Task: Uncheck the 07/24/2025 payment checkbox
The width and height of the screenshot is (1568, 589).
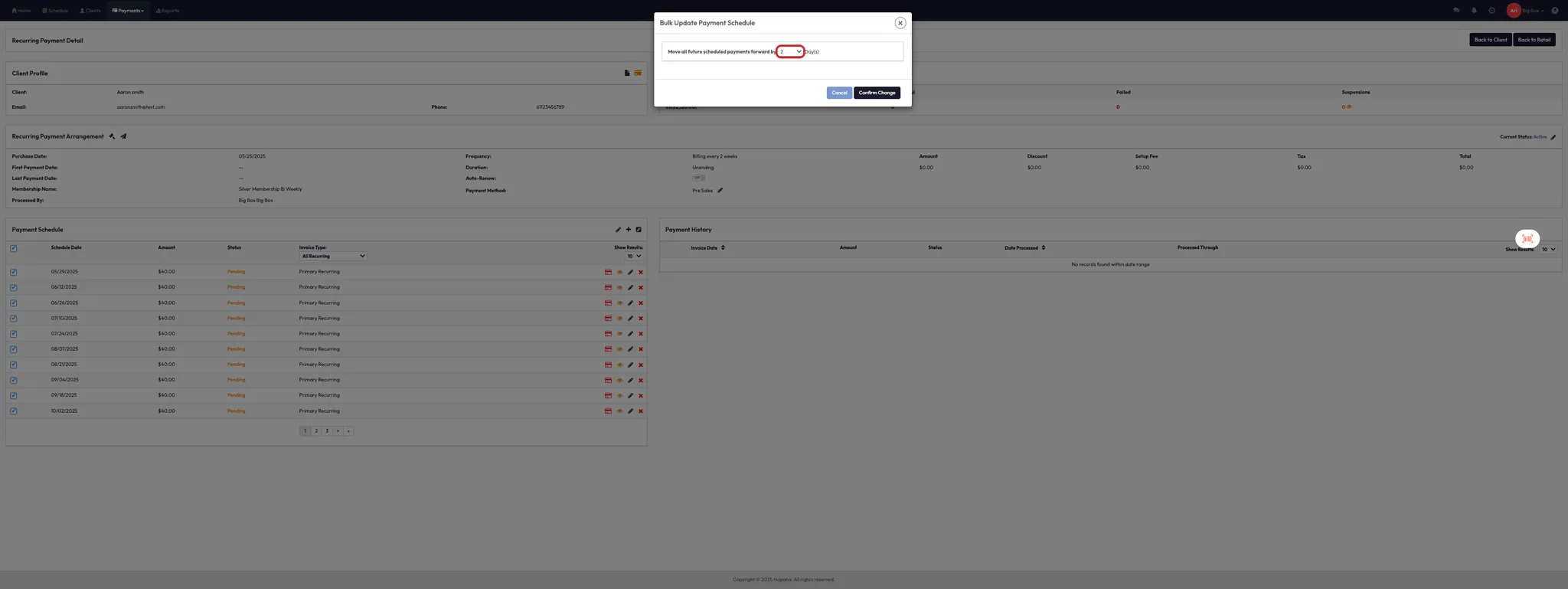Action: [x=14, y=334]
